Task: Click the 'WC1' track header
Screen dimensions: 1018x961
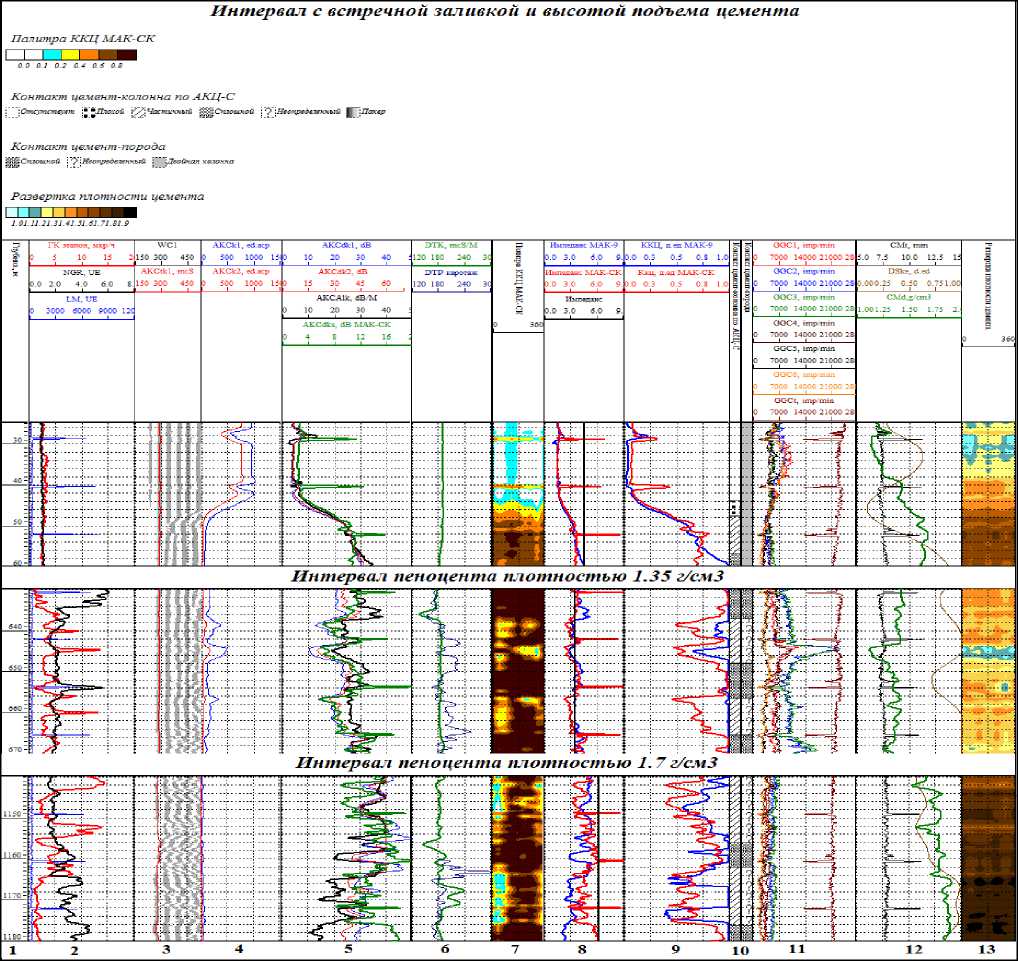Action: 167,245
